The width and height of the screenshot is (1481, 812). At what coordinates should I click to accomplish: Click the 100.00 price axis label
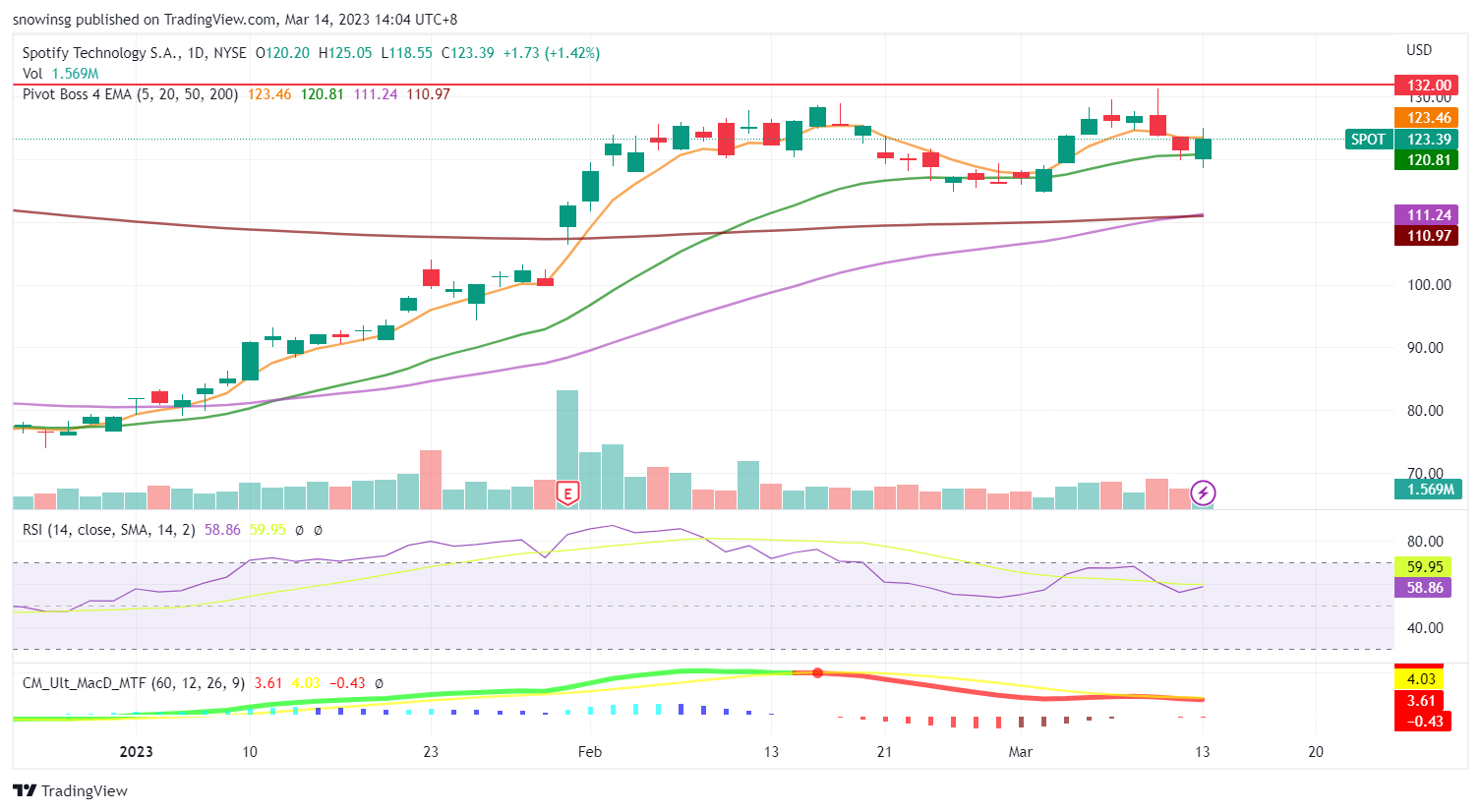tap(1430, 285)
